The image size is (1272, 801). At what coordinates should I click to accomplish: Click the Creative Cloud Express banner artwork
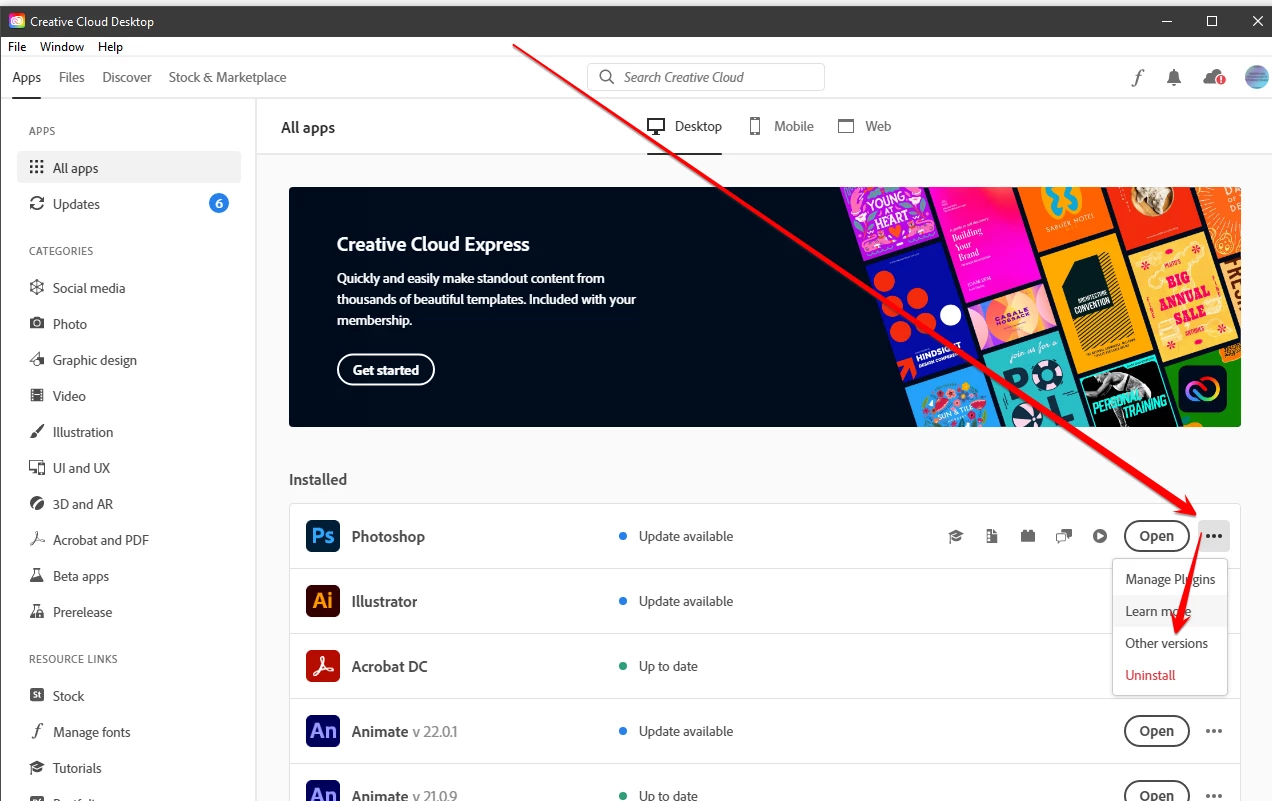(1040, 307)
